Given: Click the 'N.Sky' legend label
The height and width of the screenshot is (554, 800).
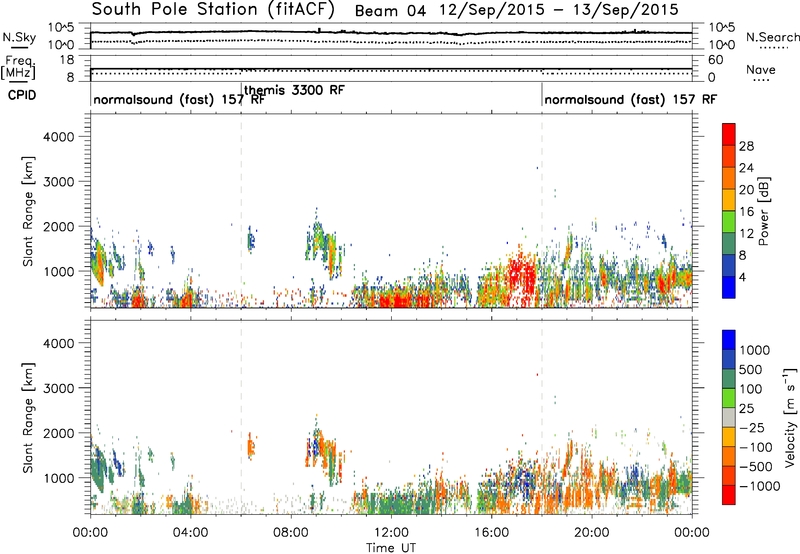Looking at the screenshot, I should coord(19,37).
